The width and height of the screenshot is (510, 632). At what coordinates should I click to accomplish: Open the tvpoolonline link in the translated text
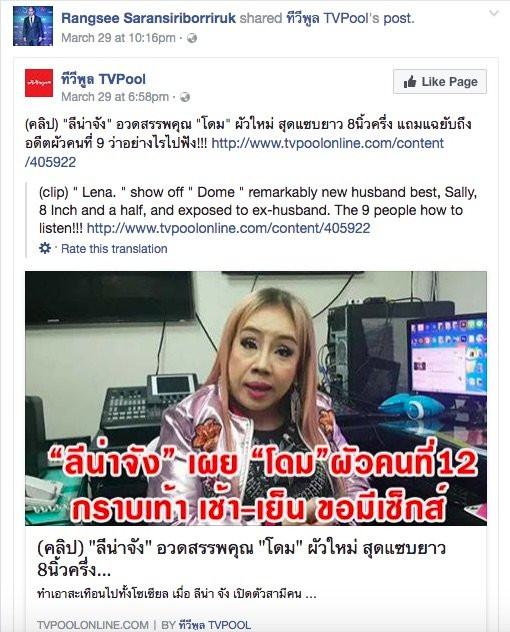(228, 229)
